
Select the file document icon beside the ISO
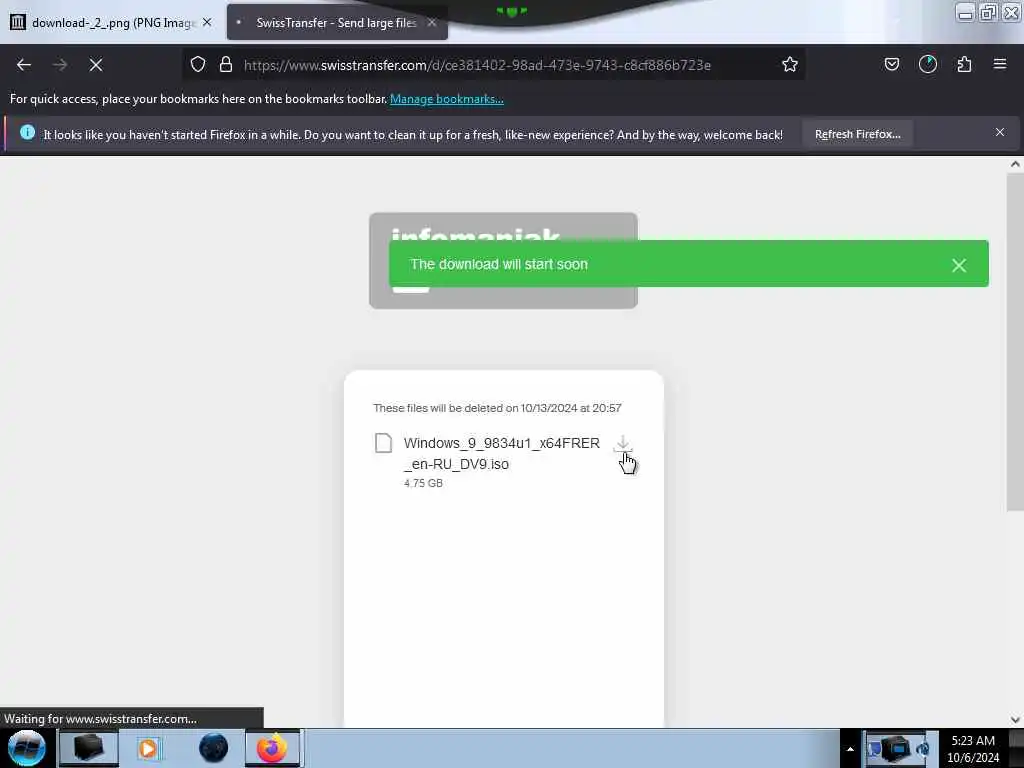[384, 443]
